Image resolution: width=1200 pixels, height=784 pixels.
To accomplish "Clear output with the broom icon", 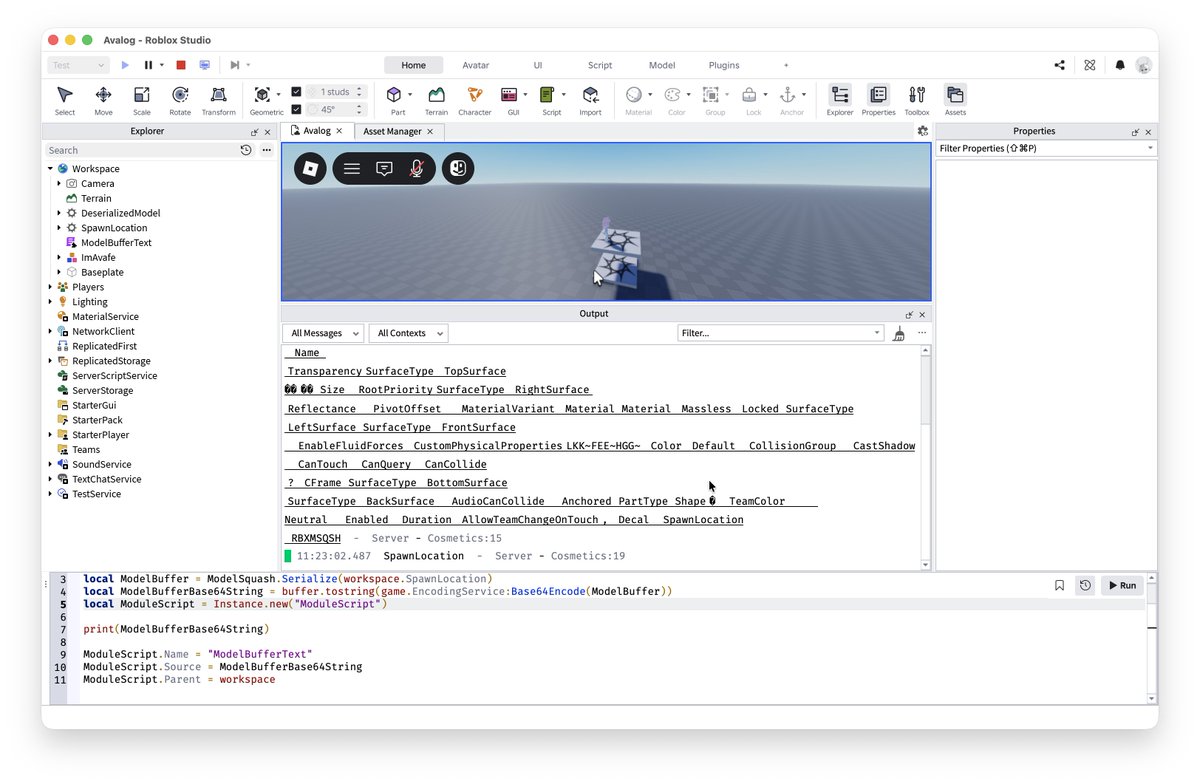I will click(899, 334).
